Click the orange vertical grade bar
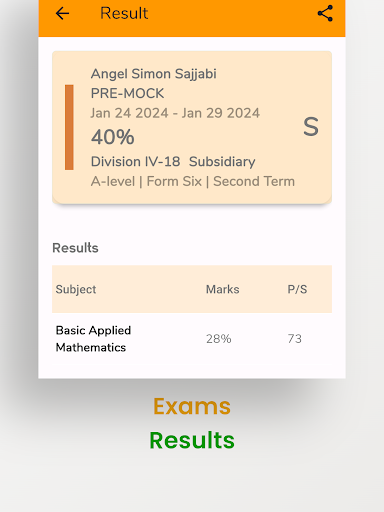384x512 pixels. pos(69,127)
